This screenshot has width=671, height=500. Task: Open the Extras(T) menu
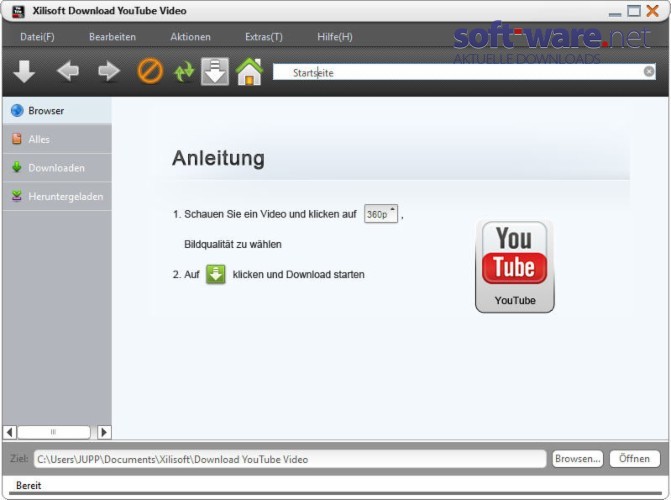(x=264, y=37)
